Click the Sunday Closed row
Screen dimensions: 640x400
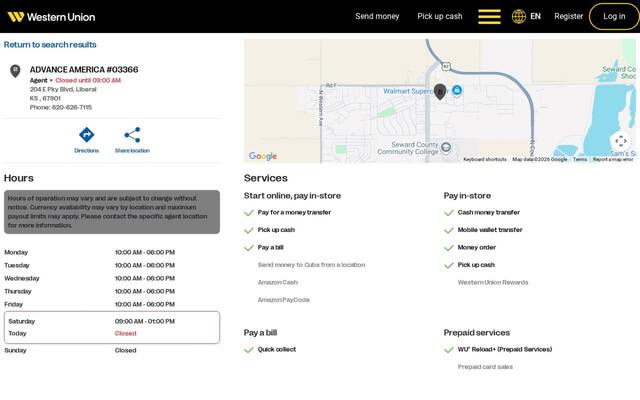(x=112, y=350)
